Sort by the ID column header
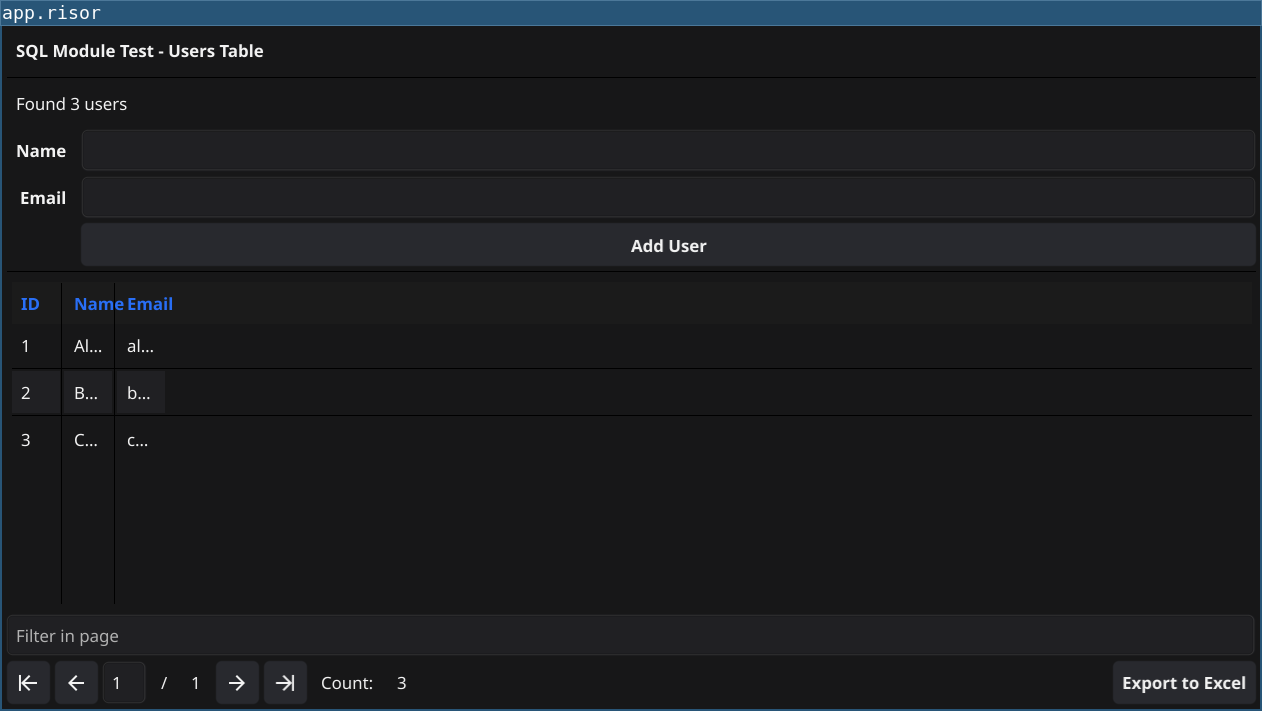1262x711 pixels. click(36, 303)
